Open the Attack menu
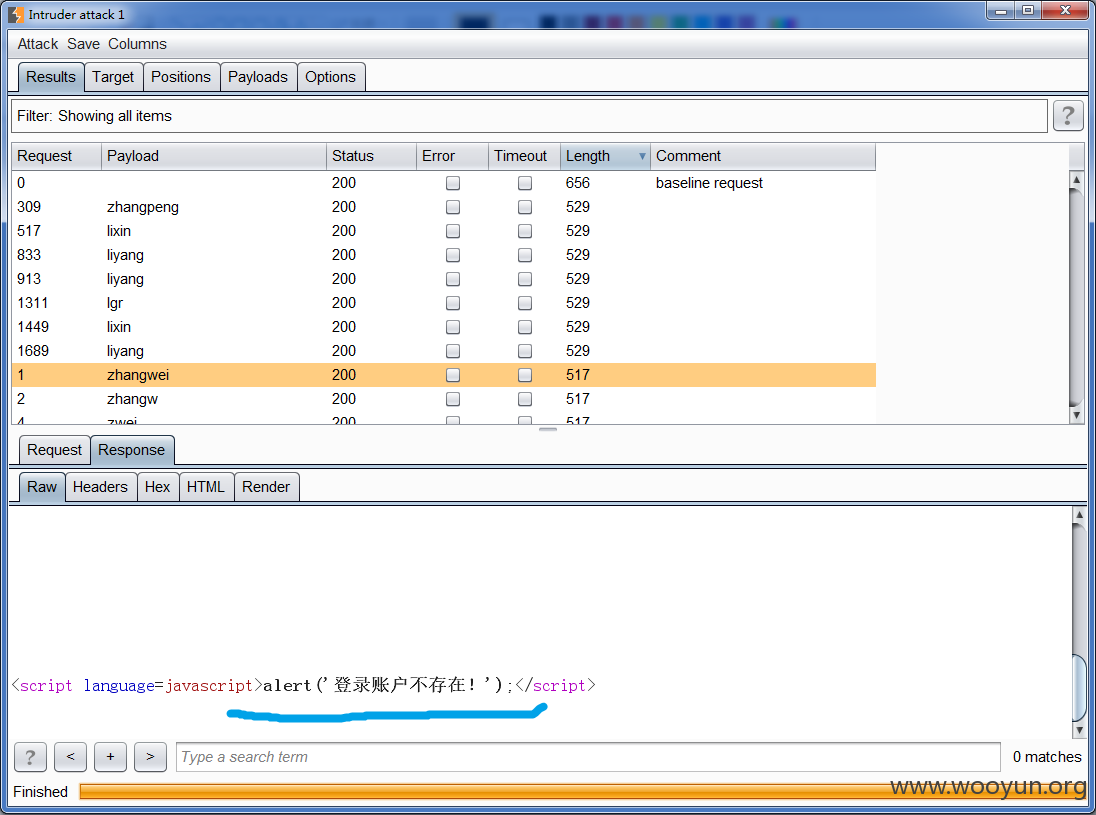Screen dimensions: 1096x815 [x=38, y=44]
